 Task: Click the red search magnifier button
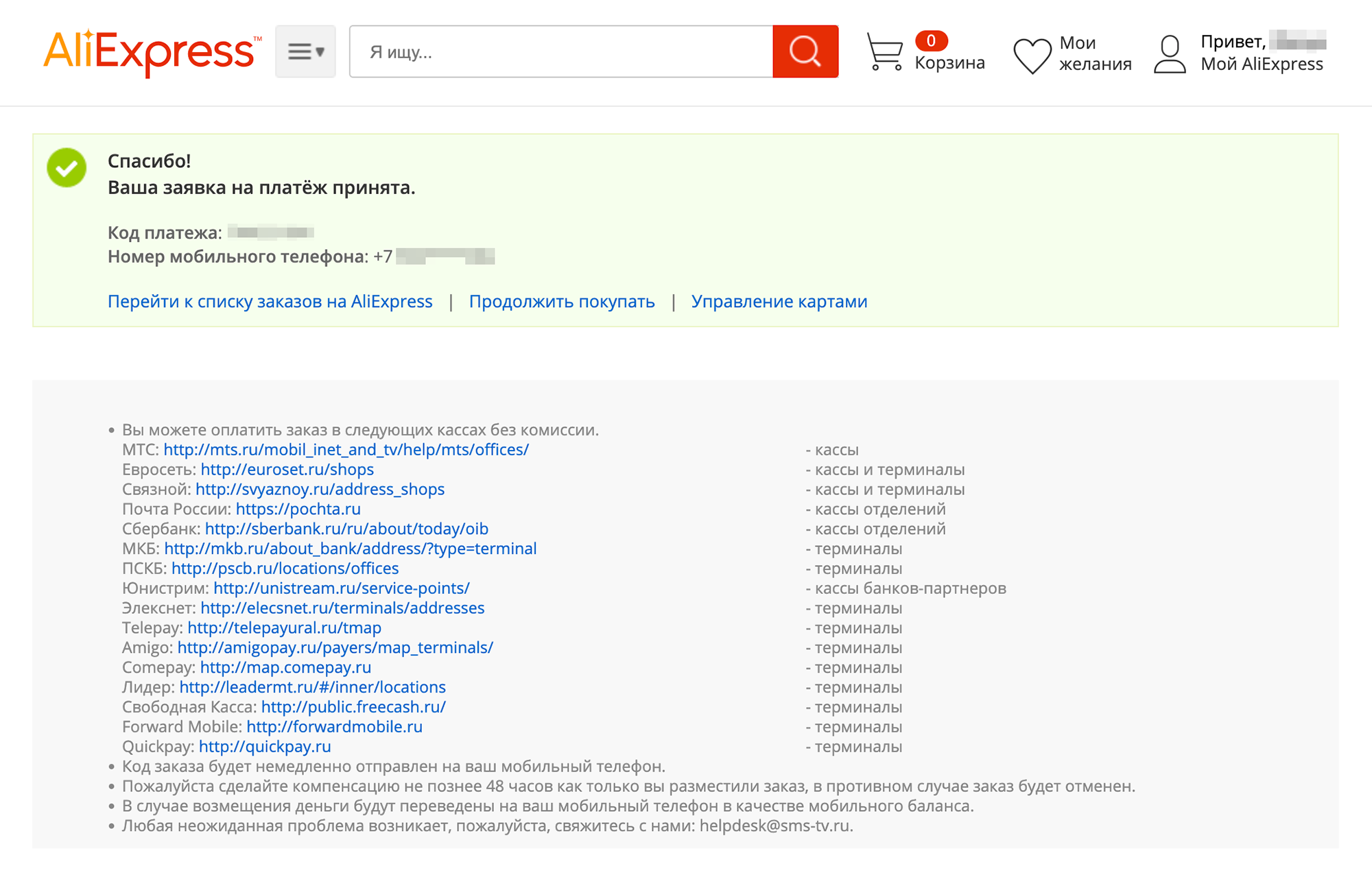pos(805,51)
